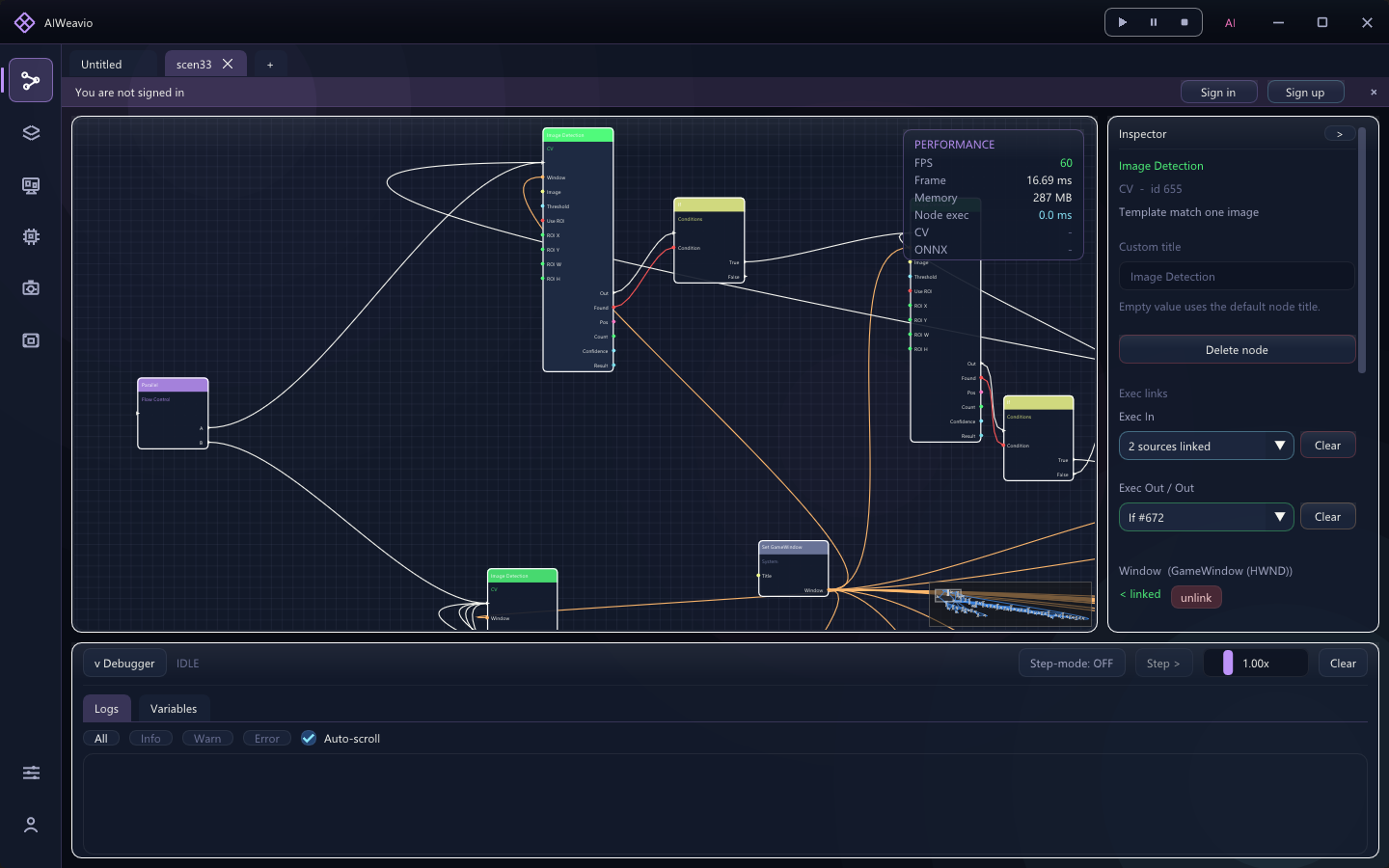The height and width of the screenshot is (868, 1389).
Task: Open the Logs tab
Action: (106, 709)
